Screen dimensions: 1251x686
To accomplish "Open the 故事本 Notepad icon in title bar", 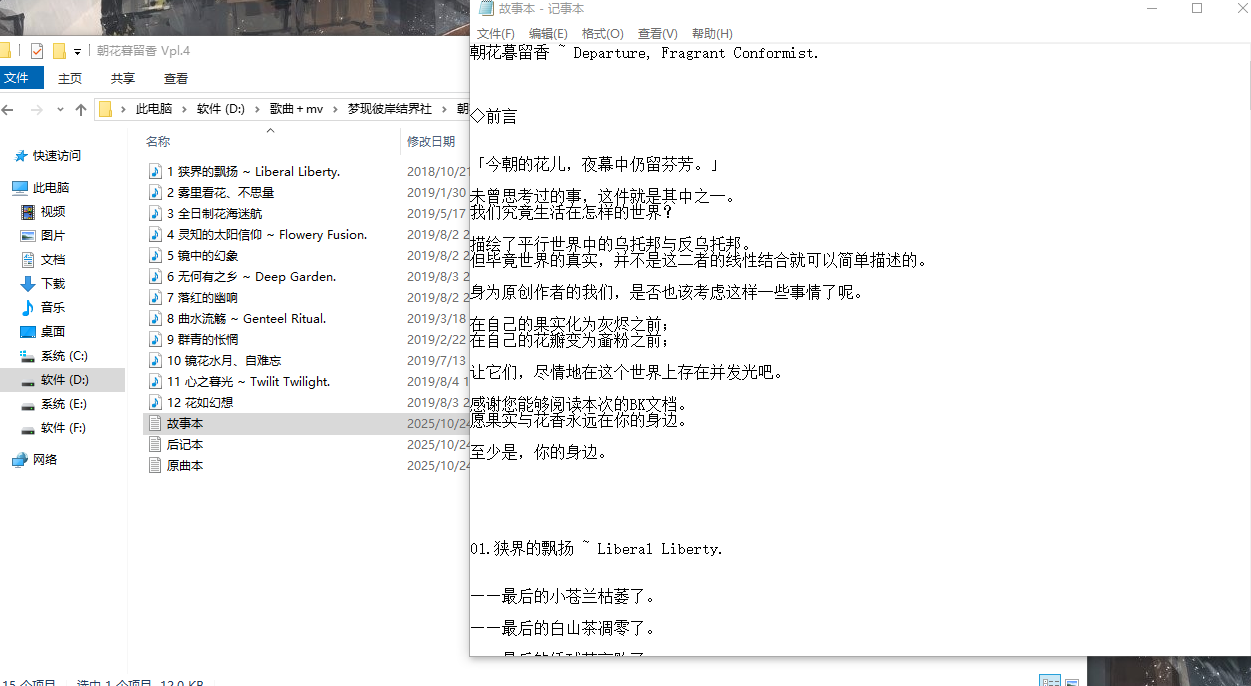I will point(486,9).
